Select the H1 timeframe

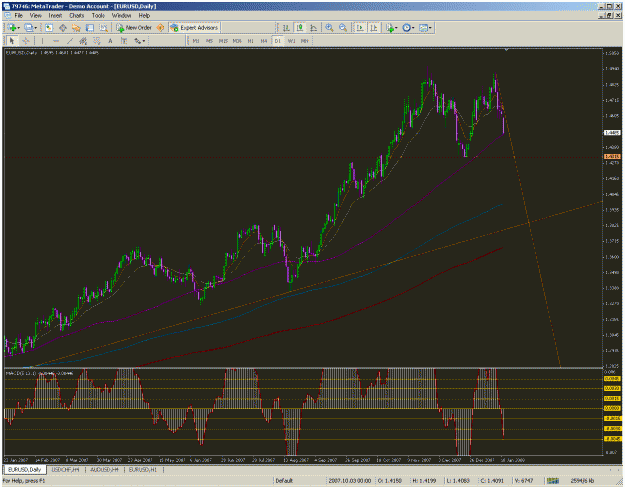click(250, 41)
